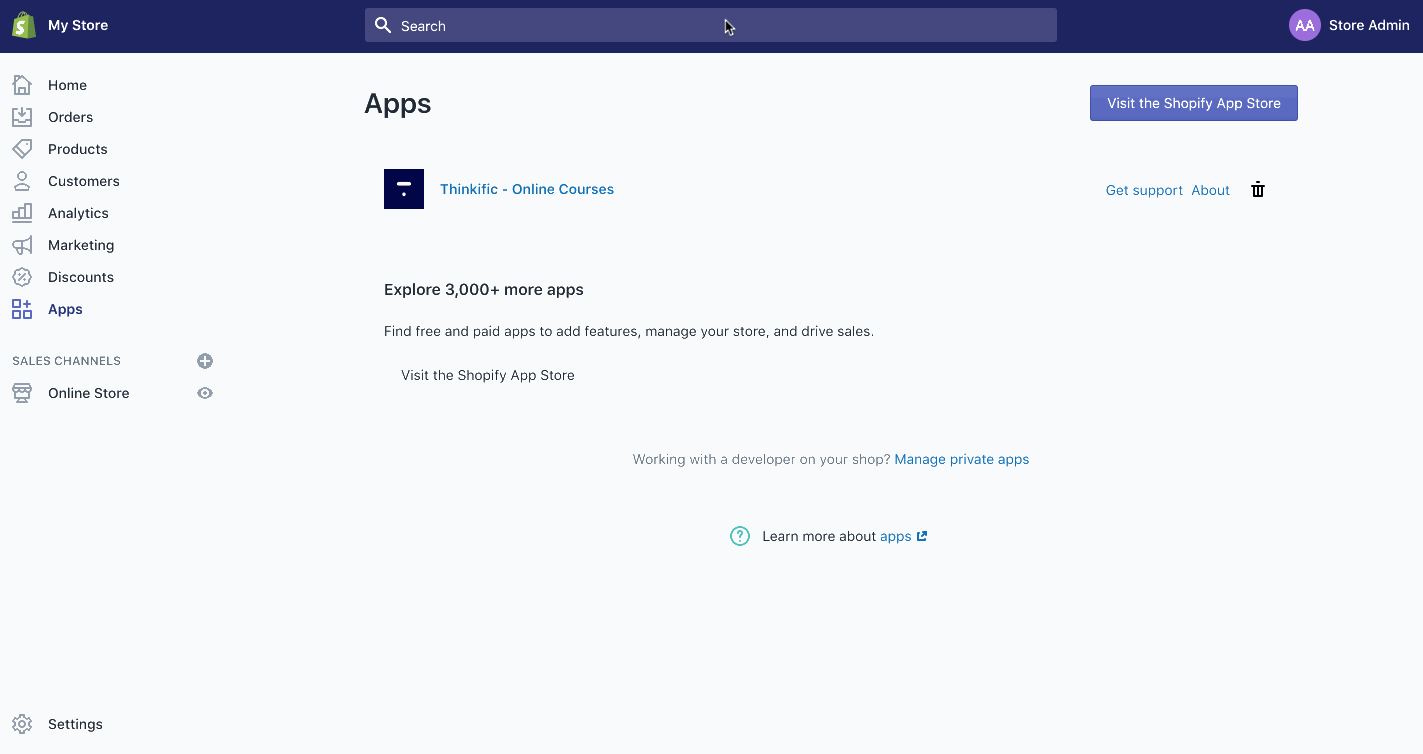Open Manage private apps link
Viewport: 1423px width, 754px height.
[962, 459]
